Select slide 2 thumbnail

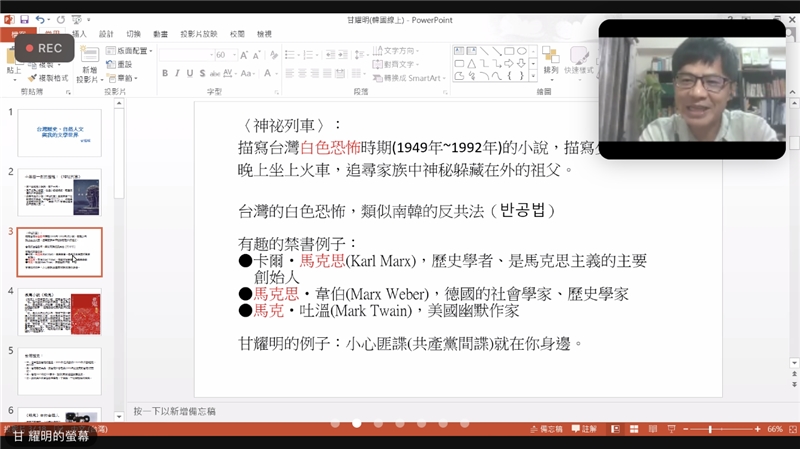60,192
